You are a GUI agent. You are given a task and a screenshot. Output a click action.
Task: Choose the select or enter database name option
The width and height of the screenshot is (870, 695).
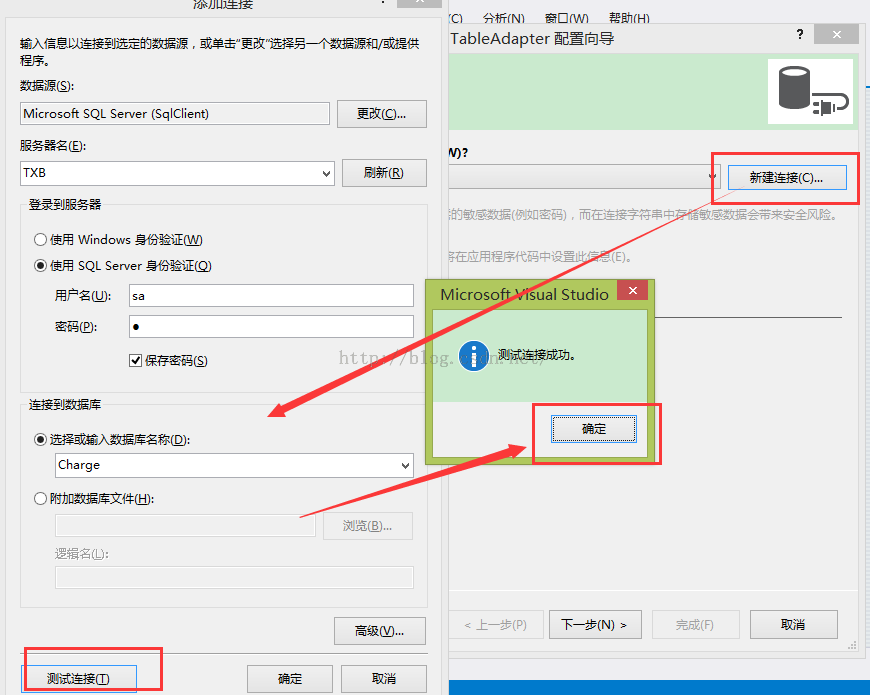41,440
